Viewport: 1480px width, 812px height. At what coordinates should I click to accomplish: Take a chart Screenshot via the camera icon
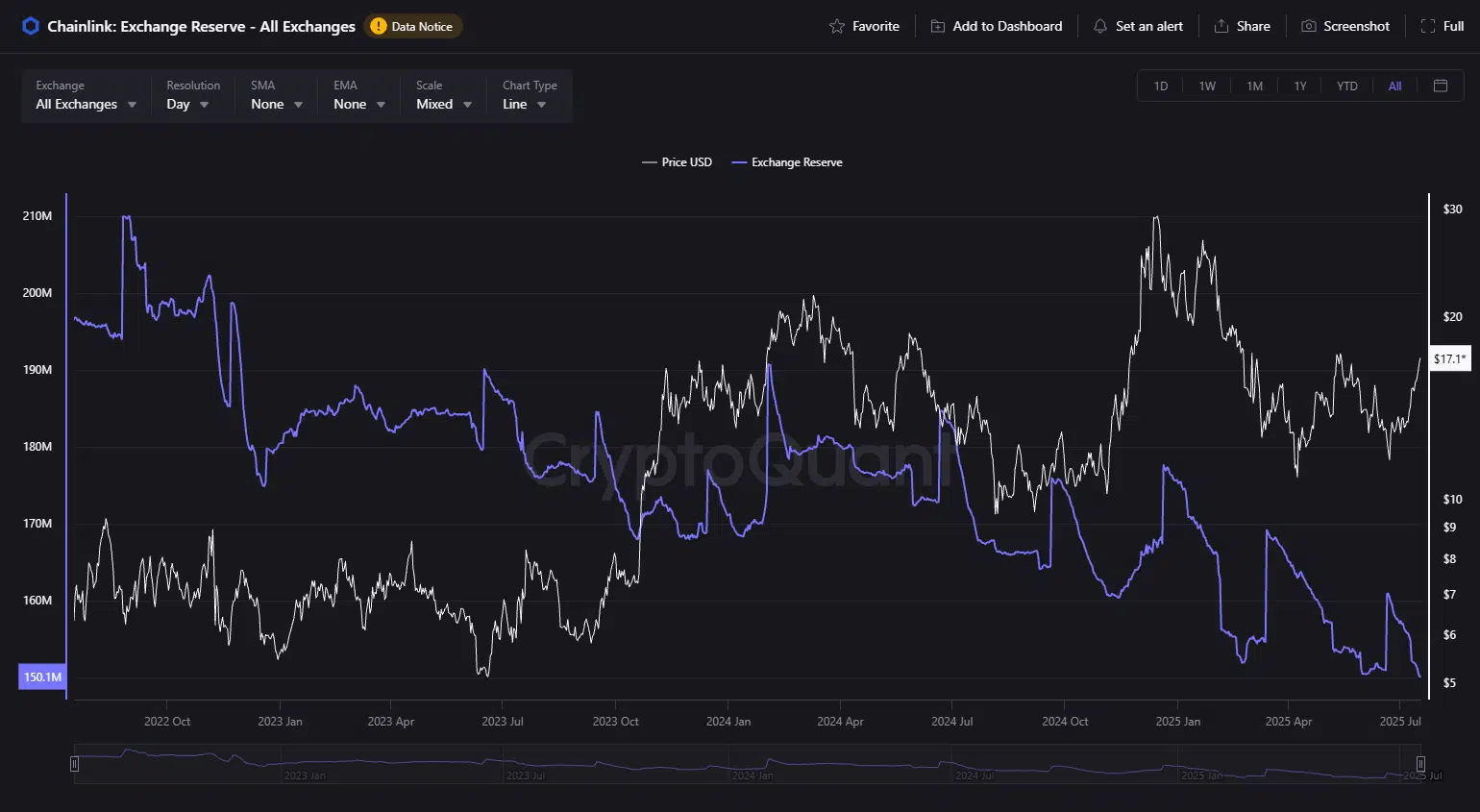[x=1308, y=26]
